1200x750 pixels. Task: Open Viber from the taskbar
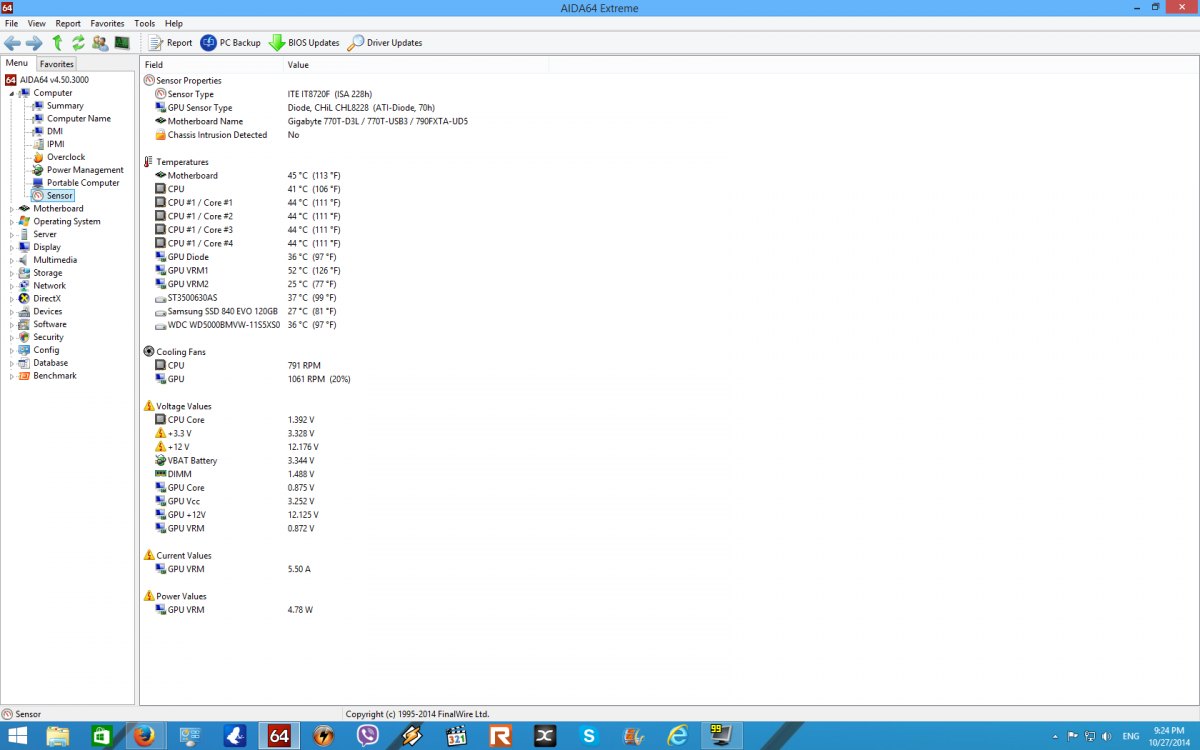pyautogui.click(x=367, y=736)
